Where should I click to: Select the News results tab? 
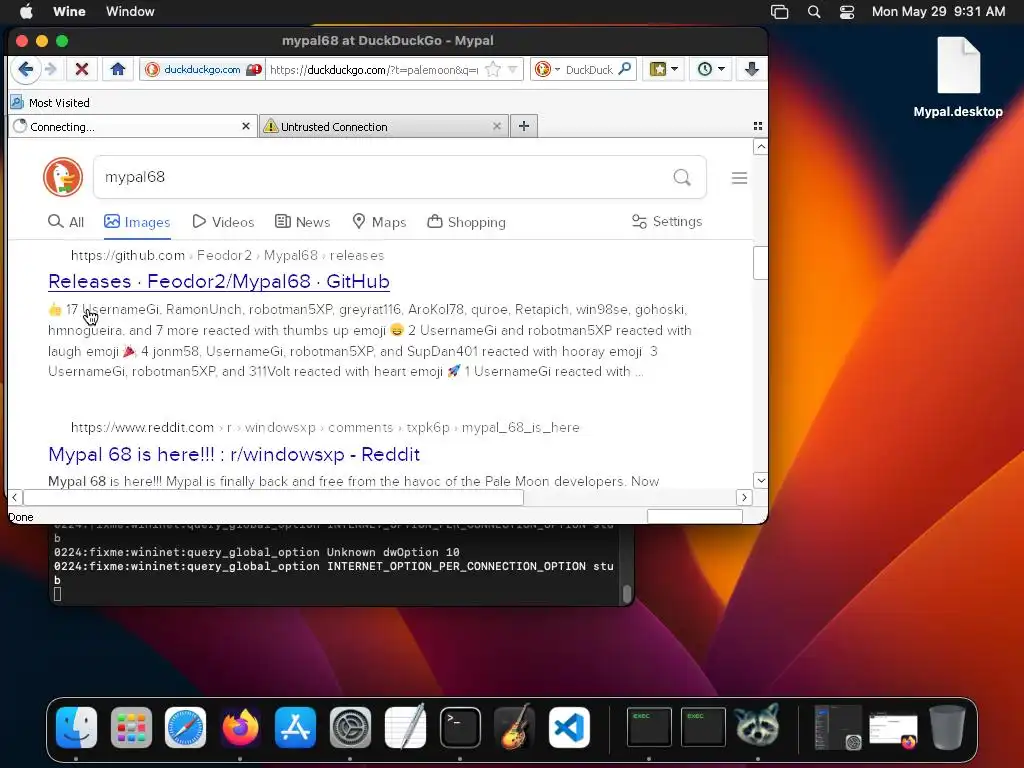302,222
